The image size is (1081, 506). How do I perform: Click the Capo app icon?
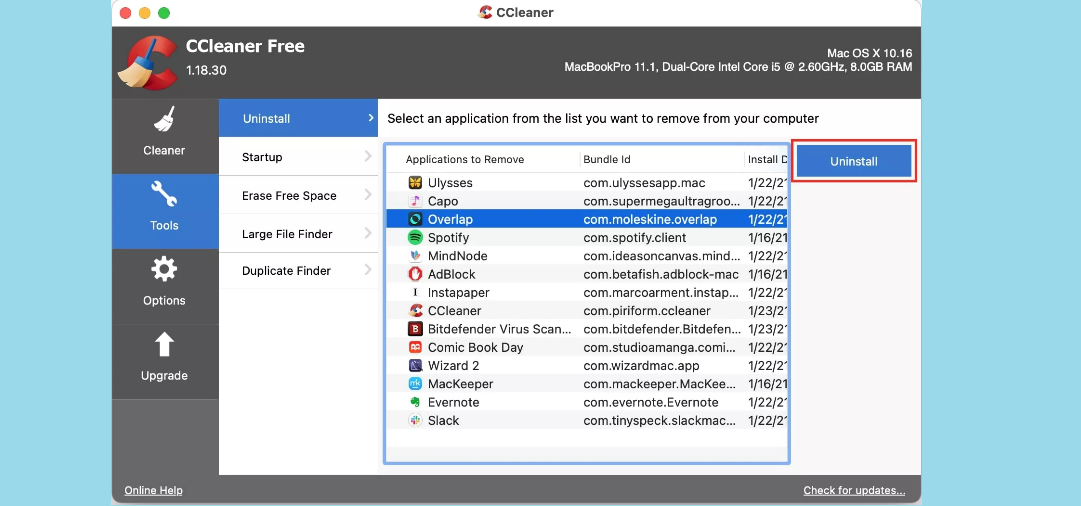point(415,201)
